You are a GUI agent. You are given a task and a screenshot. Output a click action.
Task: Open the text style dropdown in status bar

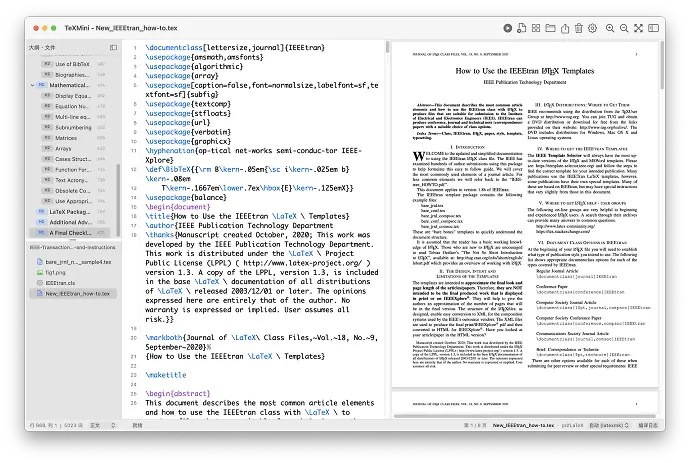(103, 426)
